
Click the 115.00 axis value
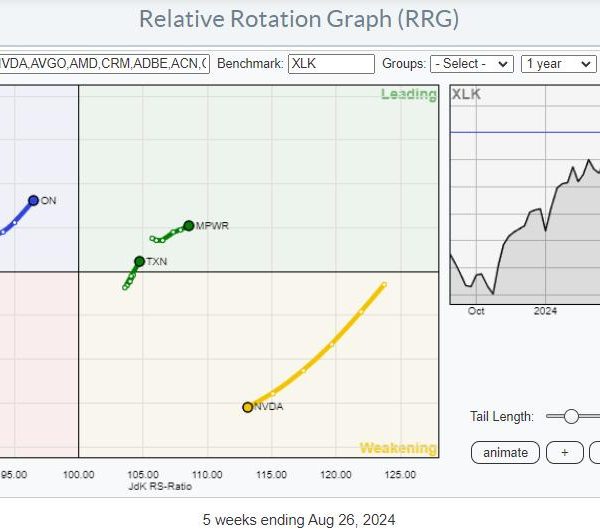coord(271,475)
